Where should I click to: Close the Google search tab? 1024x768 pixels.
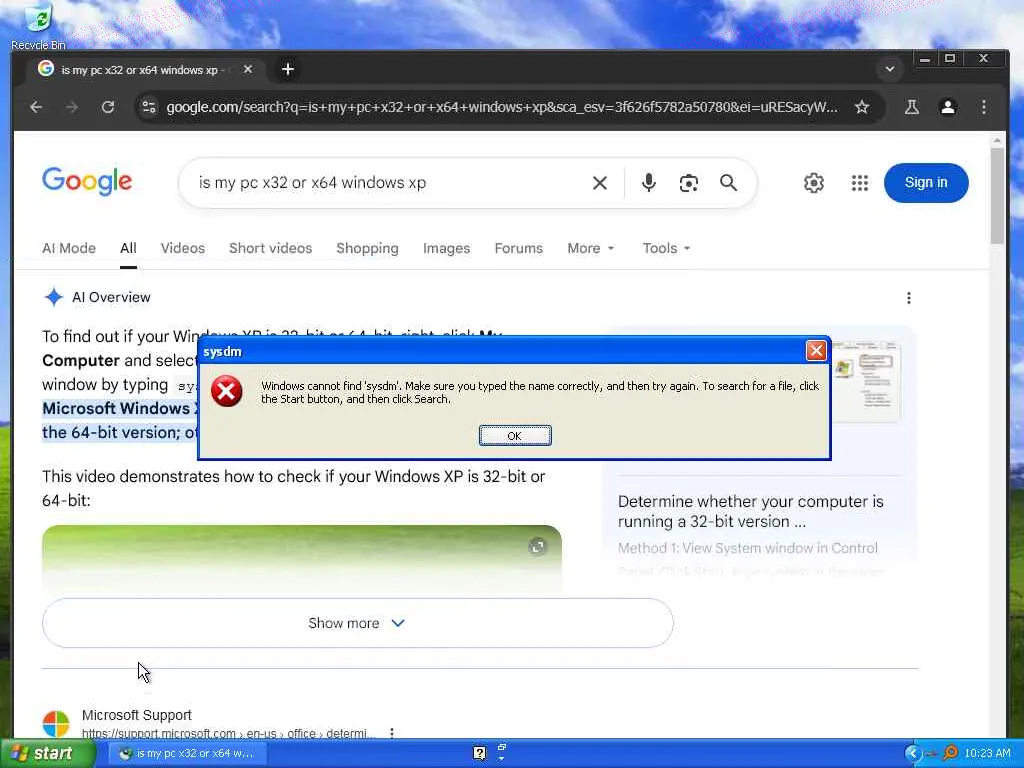pyautogui.click(x=248, y=69)
